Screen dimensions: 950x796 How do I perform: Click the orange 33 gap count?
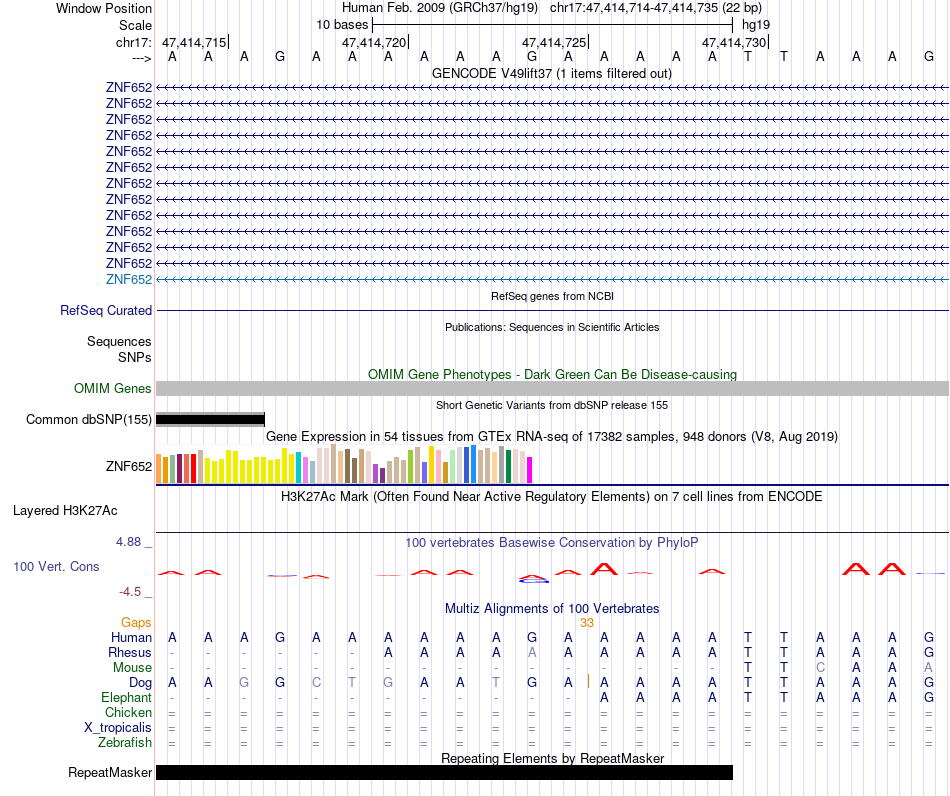click(x=586, y=623)
